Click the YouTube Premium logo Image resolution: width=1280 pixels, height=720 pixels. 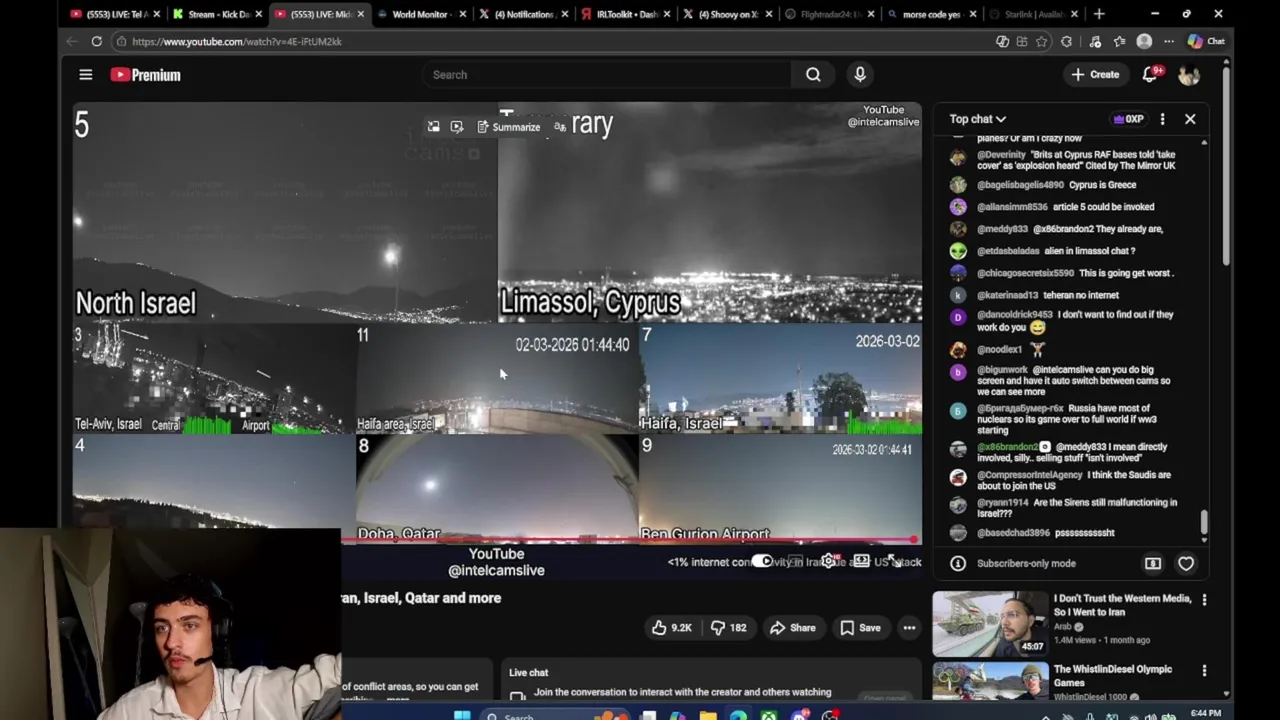146,75
